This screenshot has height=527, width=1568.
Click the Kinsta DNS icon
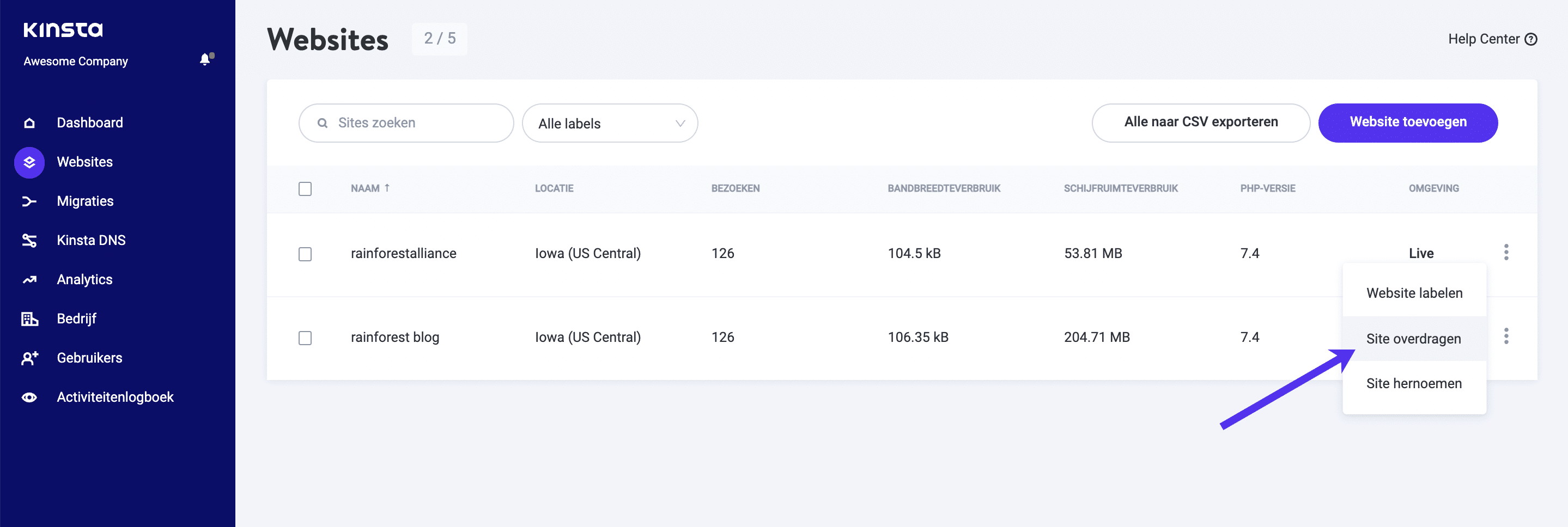pos(29,241)
